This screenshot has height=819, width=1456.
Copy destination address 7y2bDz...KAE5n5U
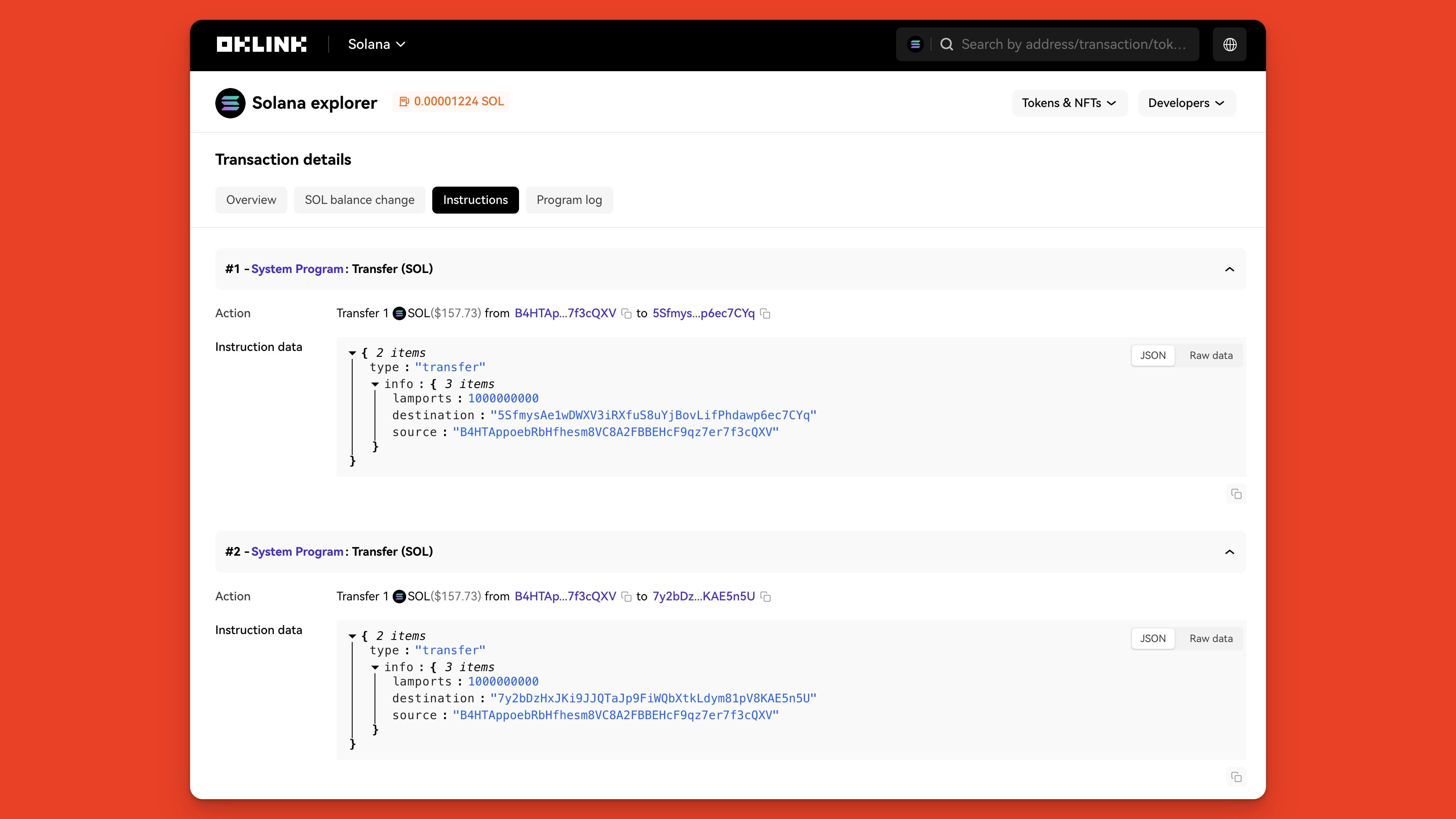click(x=765, y=597)
